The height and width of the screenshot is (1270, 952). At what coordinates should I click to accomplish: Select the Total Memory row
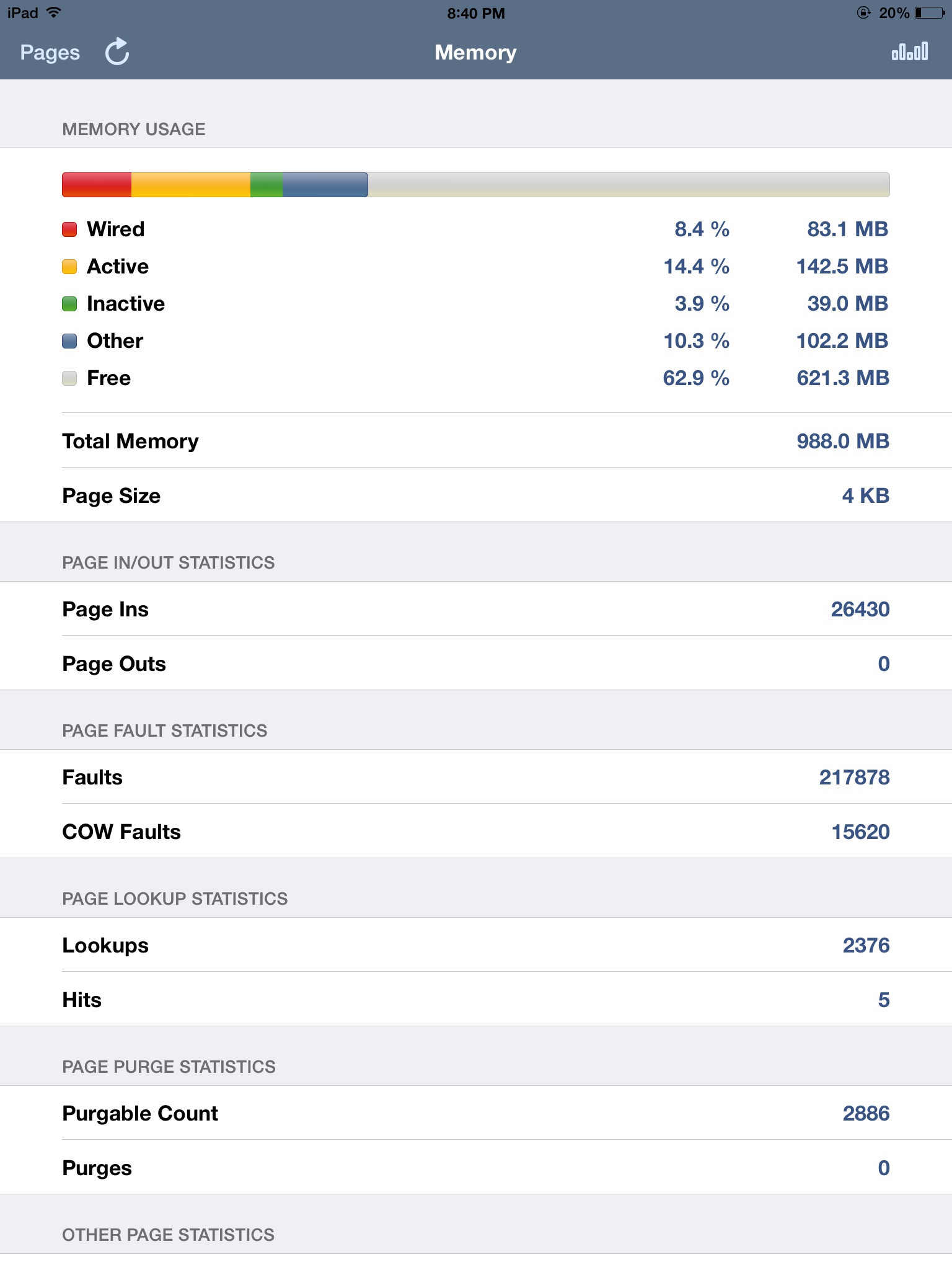tap(476, 441)
